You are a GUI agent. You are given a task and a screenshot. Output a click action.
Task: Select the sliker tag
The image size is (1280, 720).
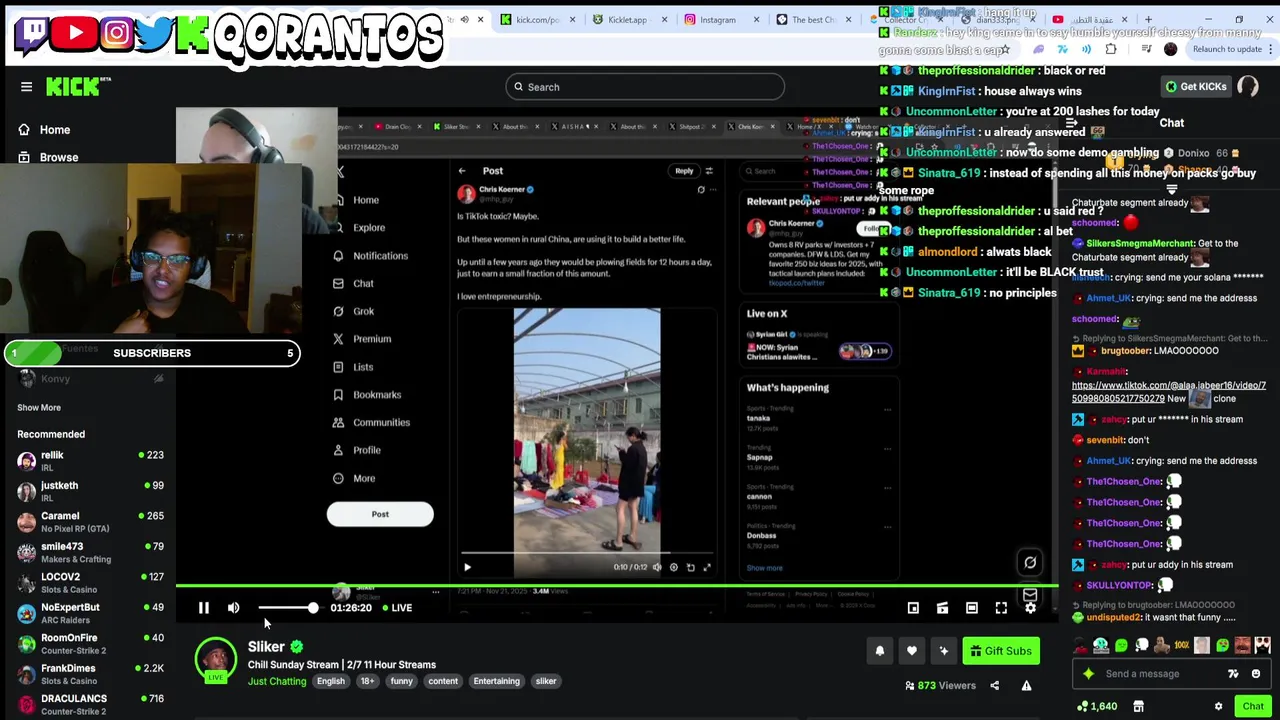(545, 681)
